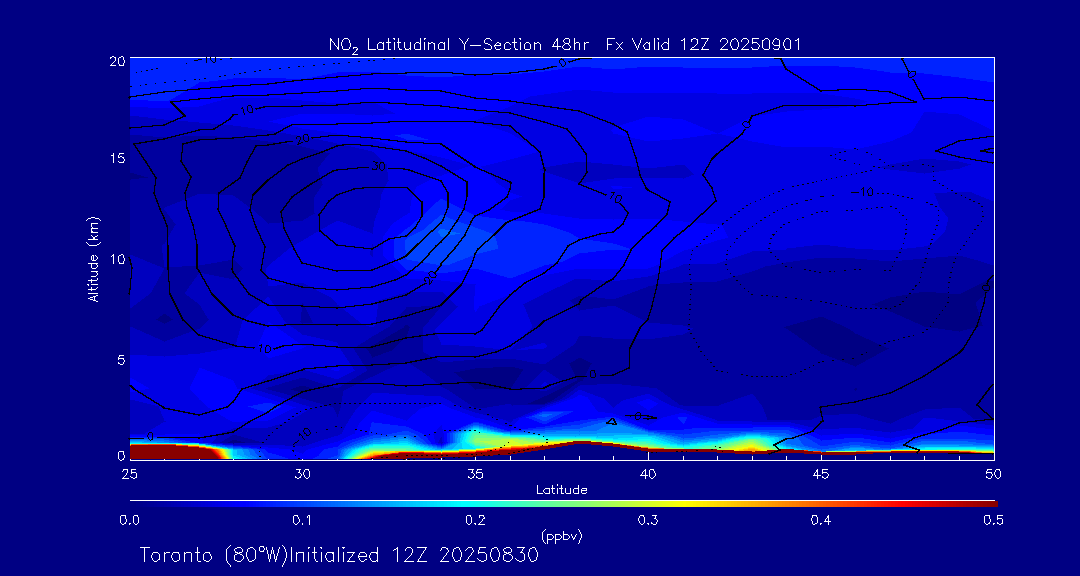Click the Altitude (km) axis label
Image resolution: width=1080 pixels, height=576 pixels.
pyautogui.click(x=93, y=258)
